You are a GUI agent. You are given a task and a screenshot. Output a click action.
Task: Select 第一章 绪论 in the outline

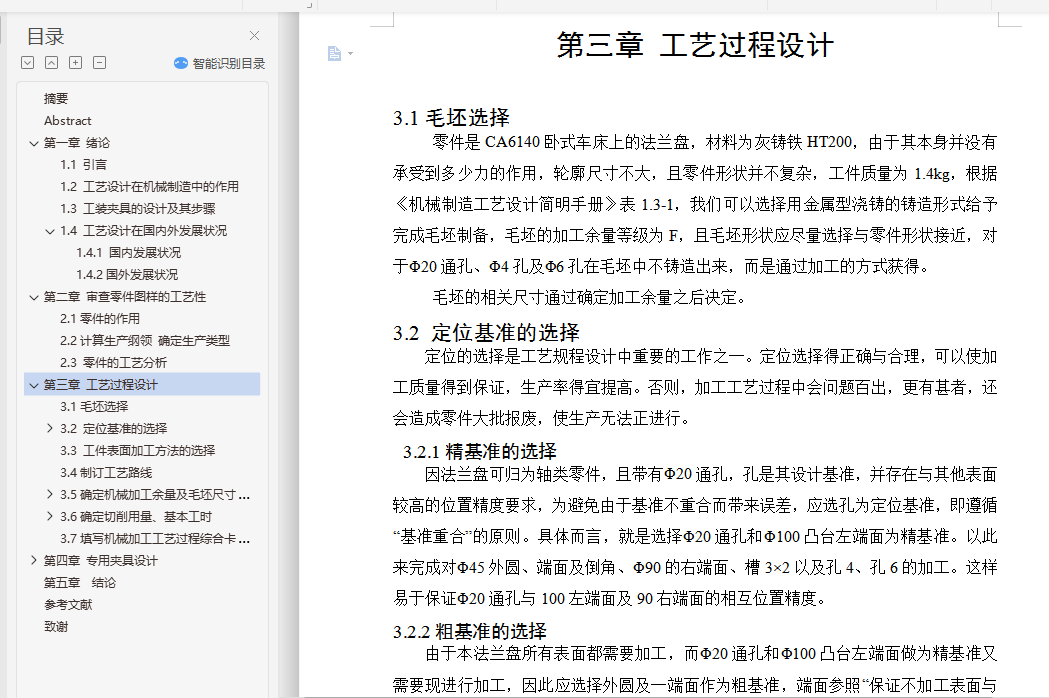77,143
